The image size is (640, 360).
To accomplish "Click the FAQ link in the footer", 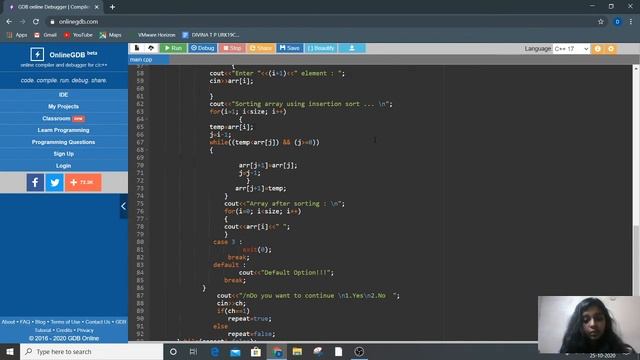I will click(x=25, y=322).
